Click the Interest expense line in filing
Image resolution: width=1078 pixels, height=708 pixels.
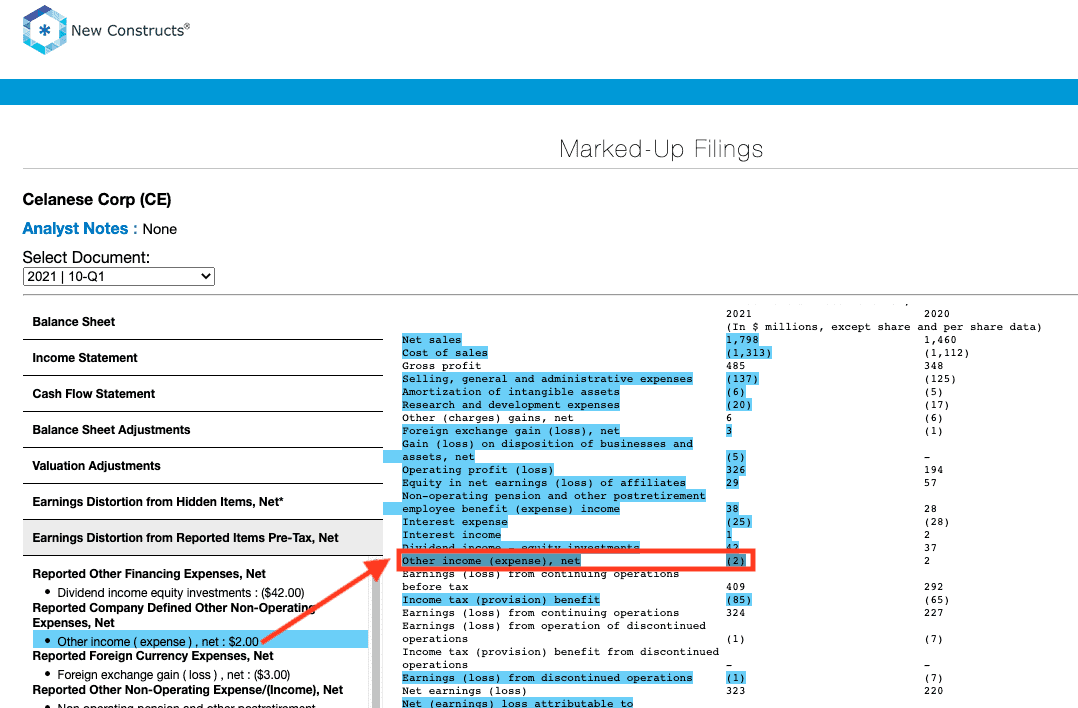[x=455, y=522]
